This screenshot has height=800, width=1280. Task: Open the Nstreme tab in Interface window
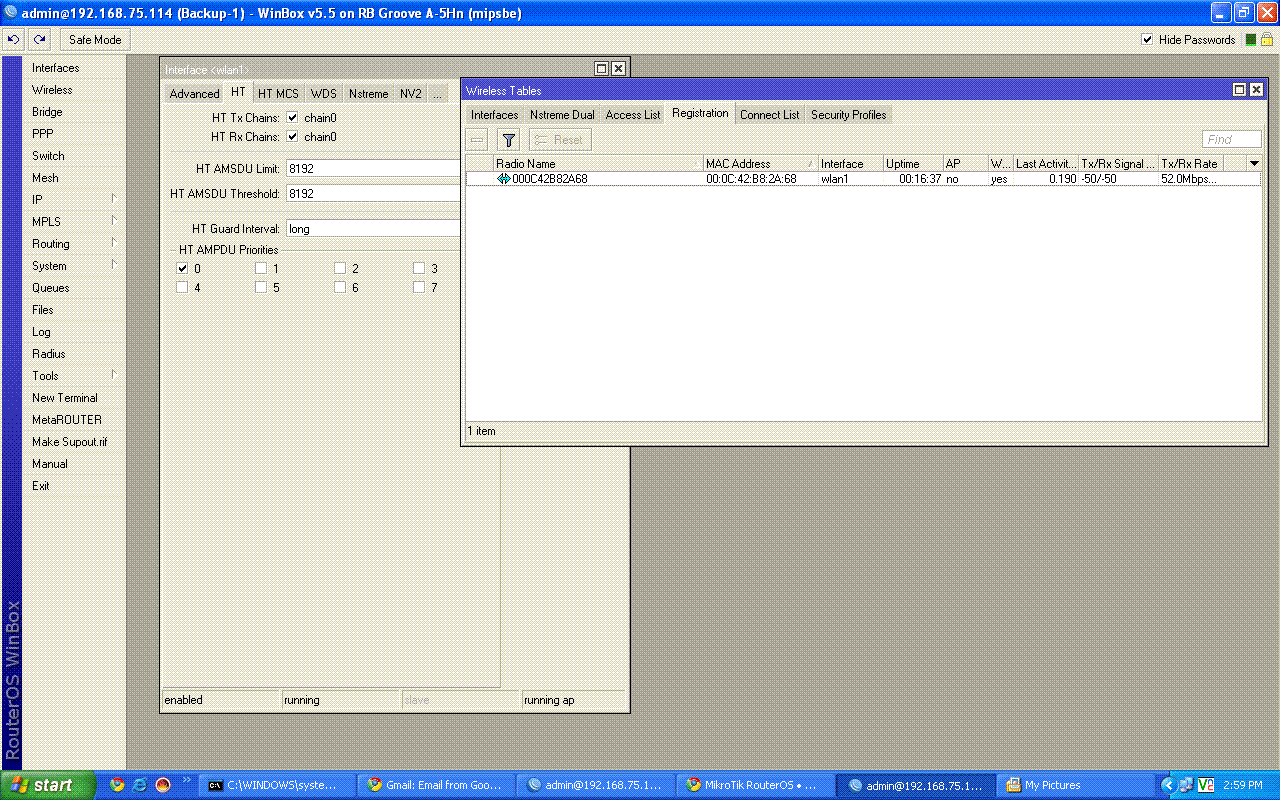(368, 94)
